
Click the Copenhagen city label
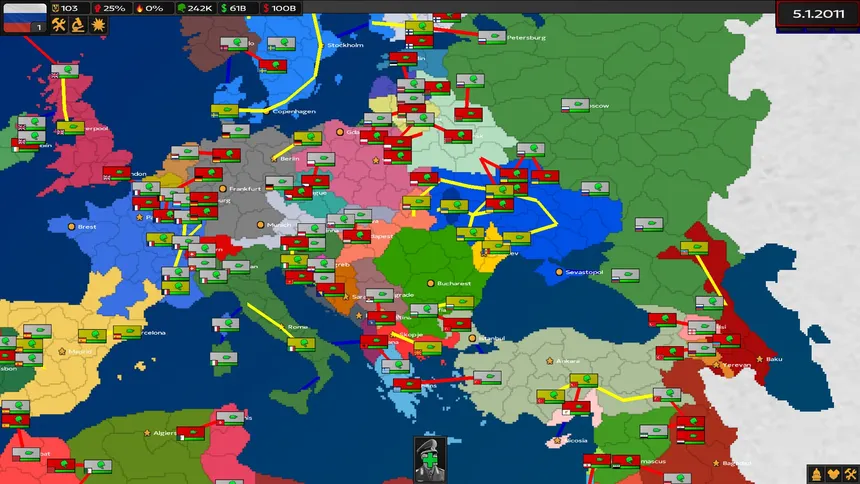coord(294,111)
